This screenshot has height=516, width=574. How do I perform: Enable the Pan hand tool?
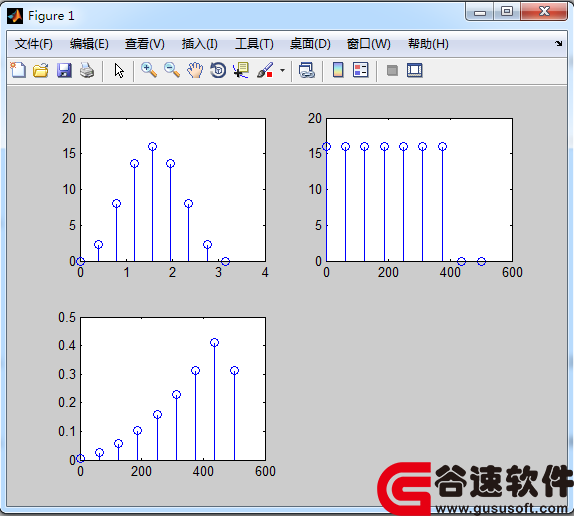195,70
